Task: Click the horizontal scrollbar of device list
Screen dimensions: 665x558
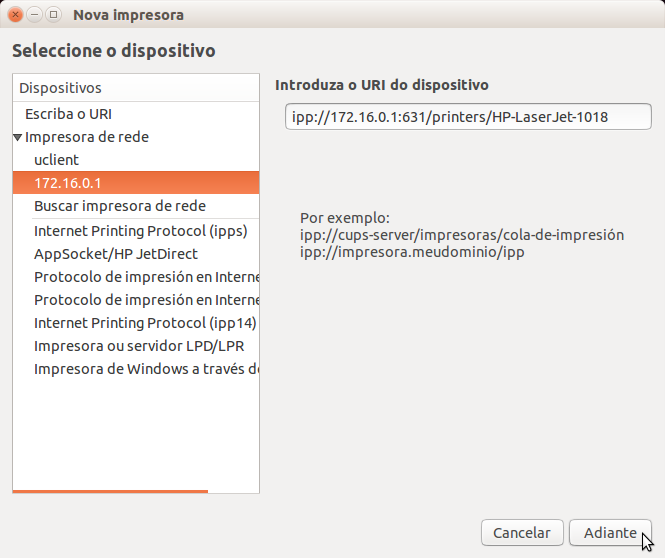Action: (110, 491)
